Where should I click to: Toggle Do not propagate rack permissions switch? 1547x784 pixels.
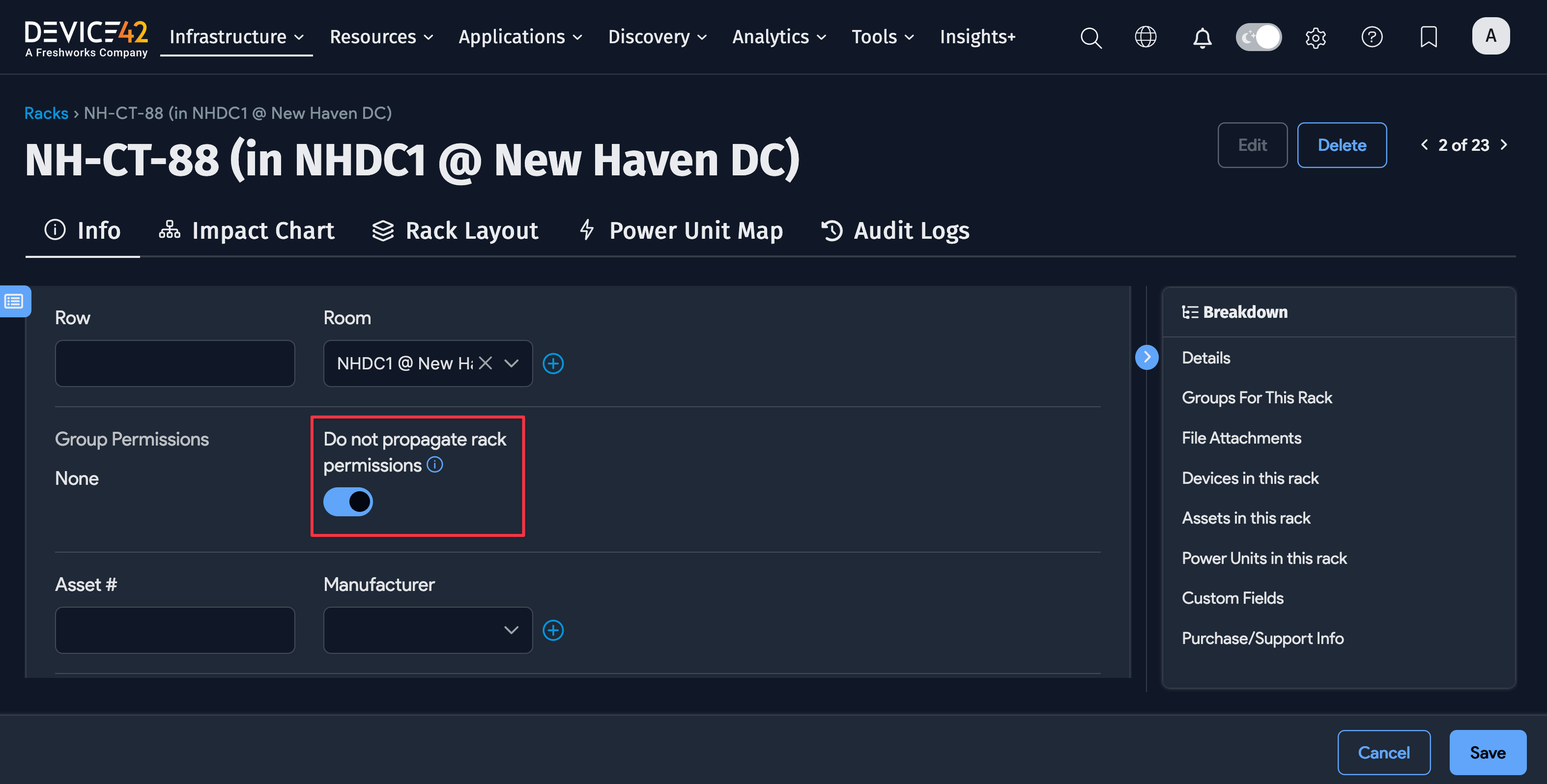pos(348,502)
